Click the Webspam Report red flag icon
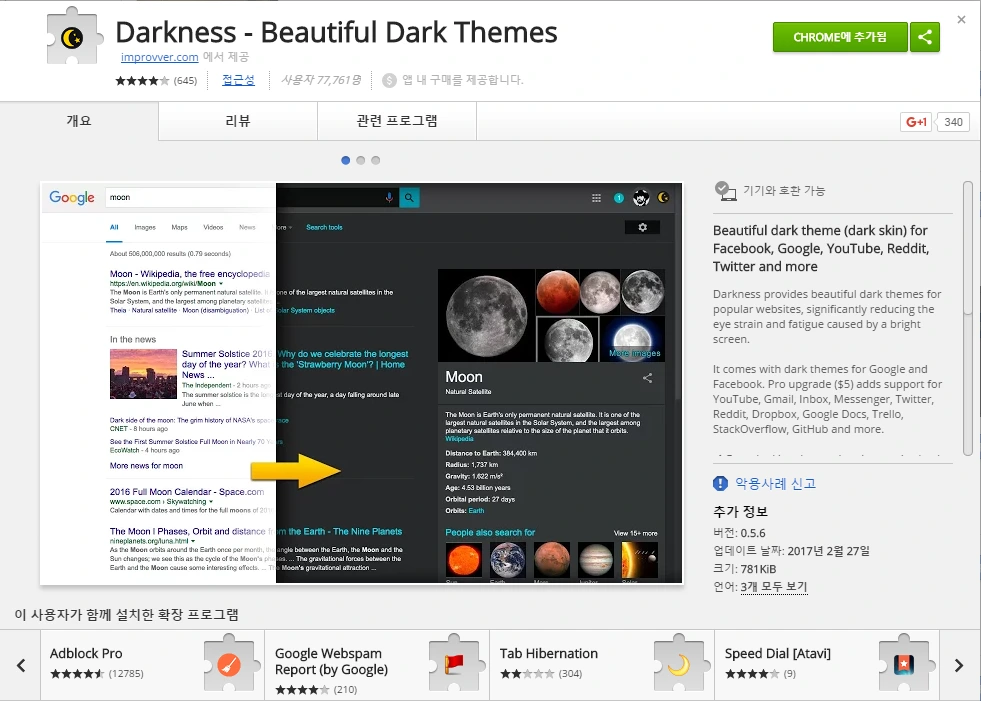Image resolution: width=981 pixels, height=701 pixels. [x=454, y=664]
